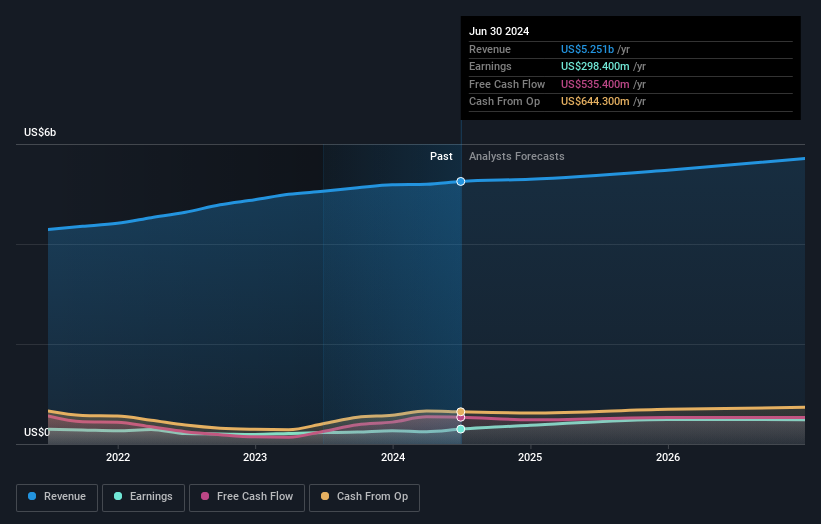The image size is (821, 524).
Task: Click the Free Cash Flow label in tooltip
Action: (507, 84)
